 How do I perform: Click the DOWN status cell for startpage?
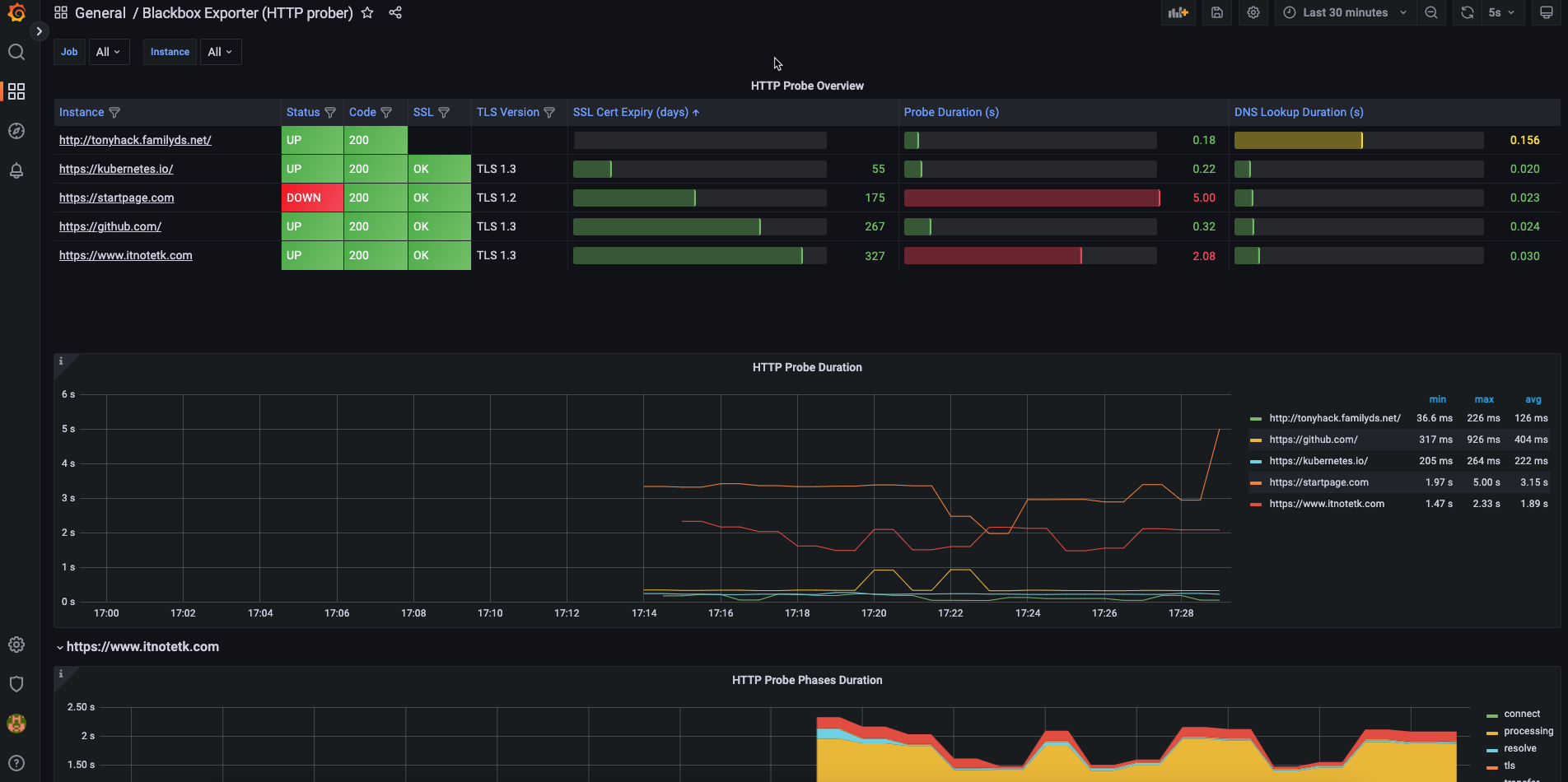pyautogui.click(x=312, y=198)
